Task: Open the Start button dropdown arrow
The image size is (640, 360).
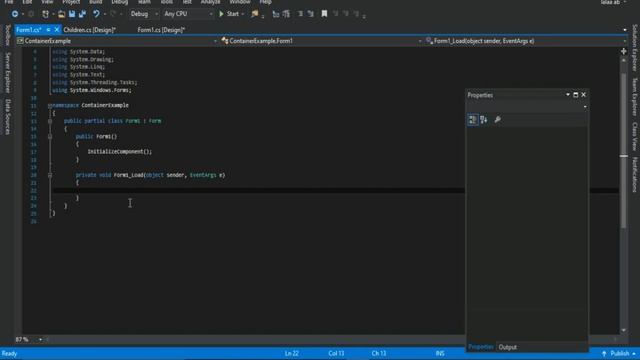Action: click(242, 14)
